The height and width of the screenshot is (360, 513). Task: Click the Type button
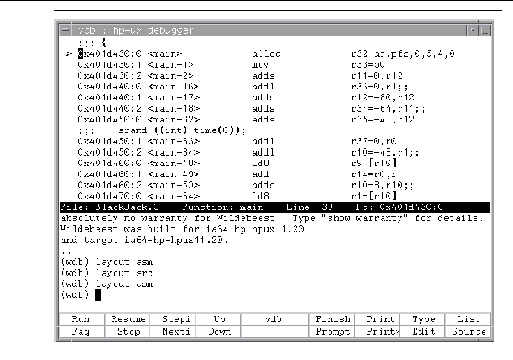click(423, 319)
